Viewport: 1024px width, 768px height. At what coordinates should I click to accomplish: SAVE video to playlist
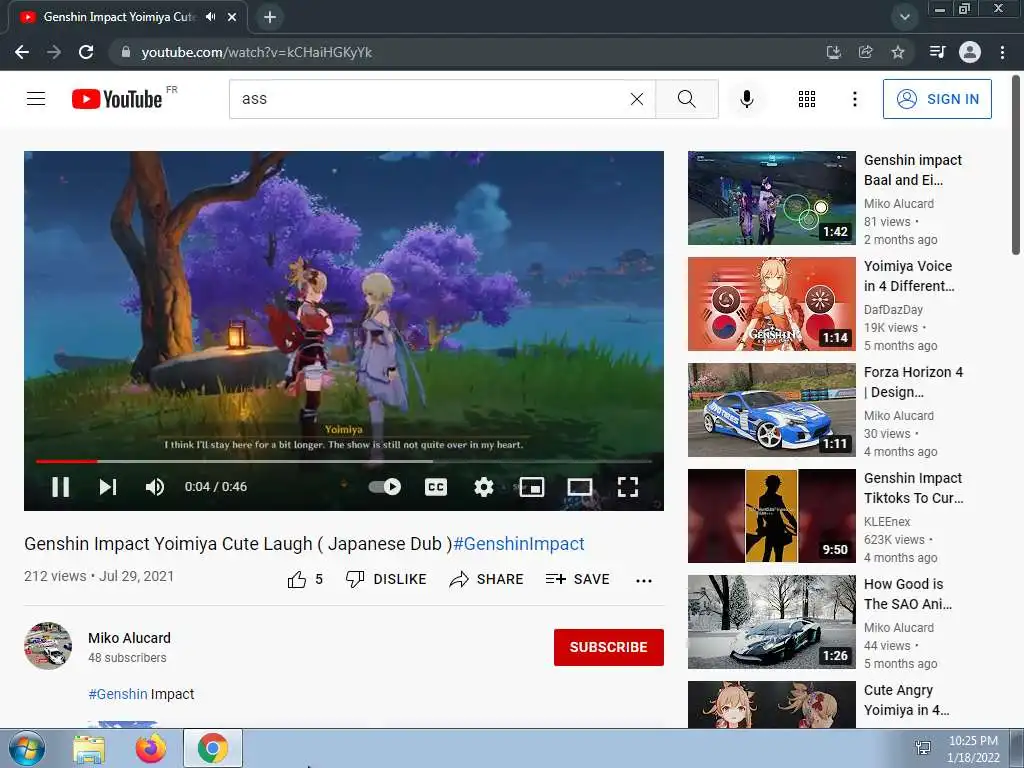coord(577,579)
